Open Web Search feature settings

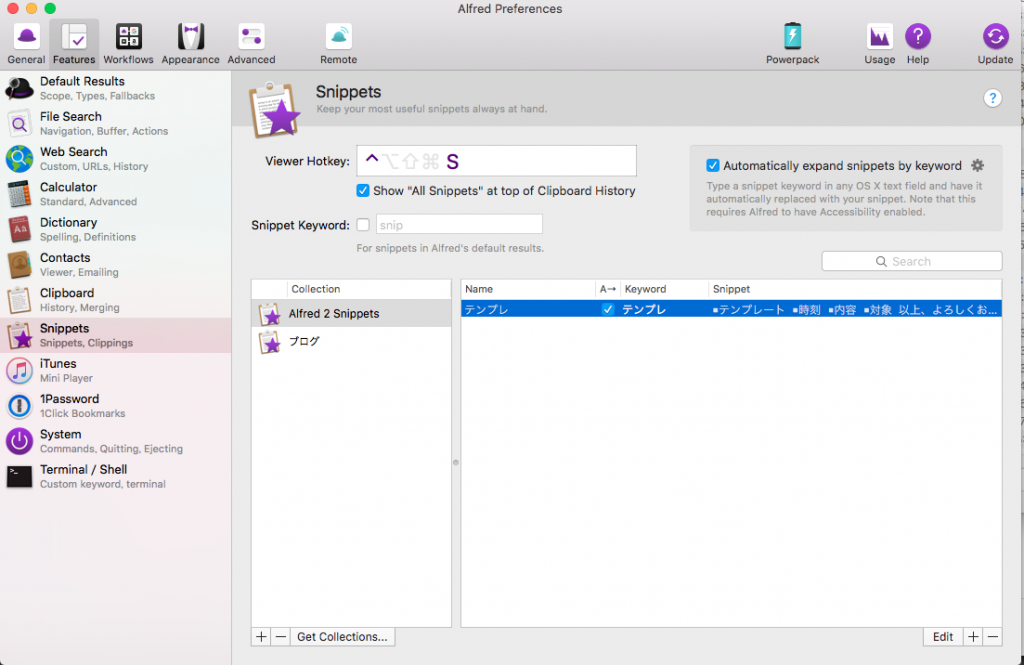(116, 159)
